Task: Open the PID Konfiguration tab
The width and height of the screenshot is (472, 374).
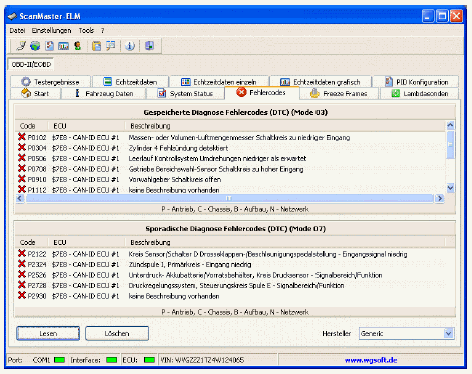Action: click(x=416, y=82)
